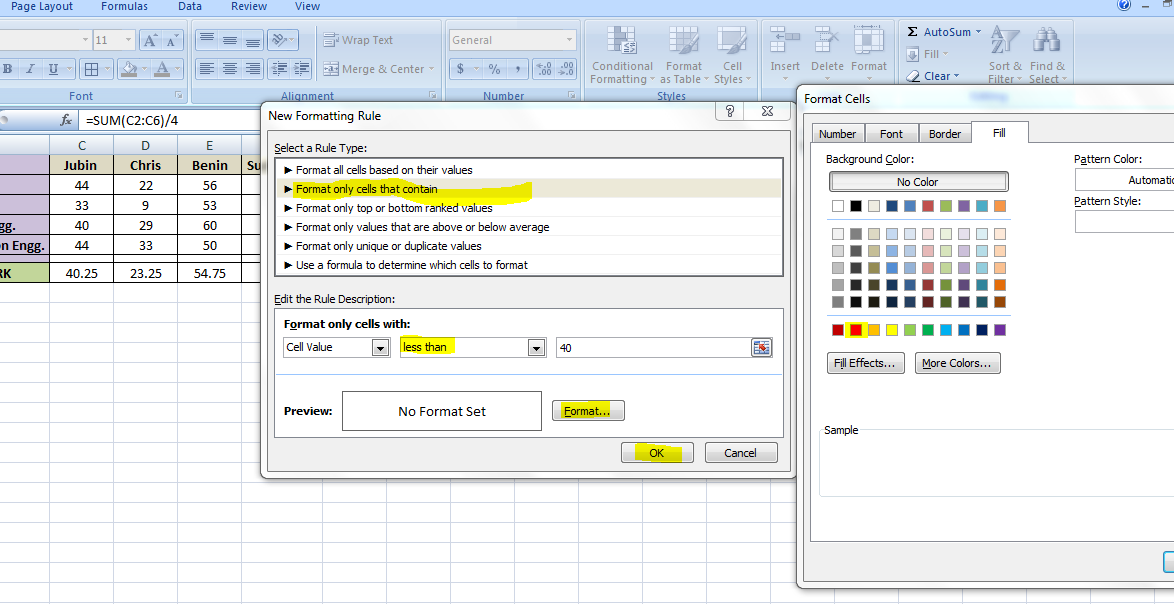Click the Font Color letter A icon
The height and width of the screenshot is (604, 1174).
point(162,70)
